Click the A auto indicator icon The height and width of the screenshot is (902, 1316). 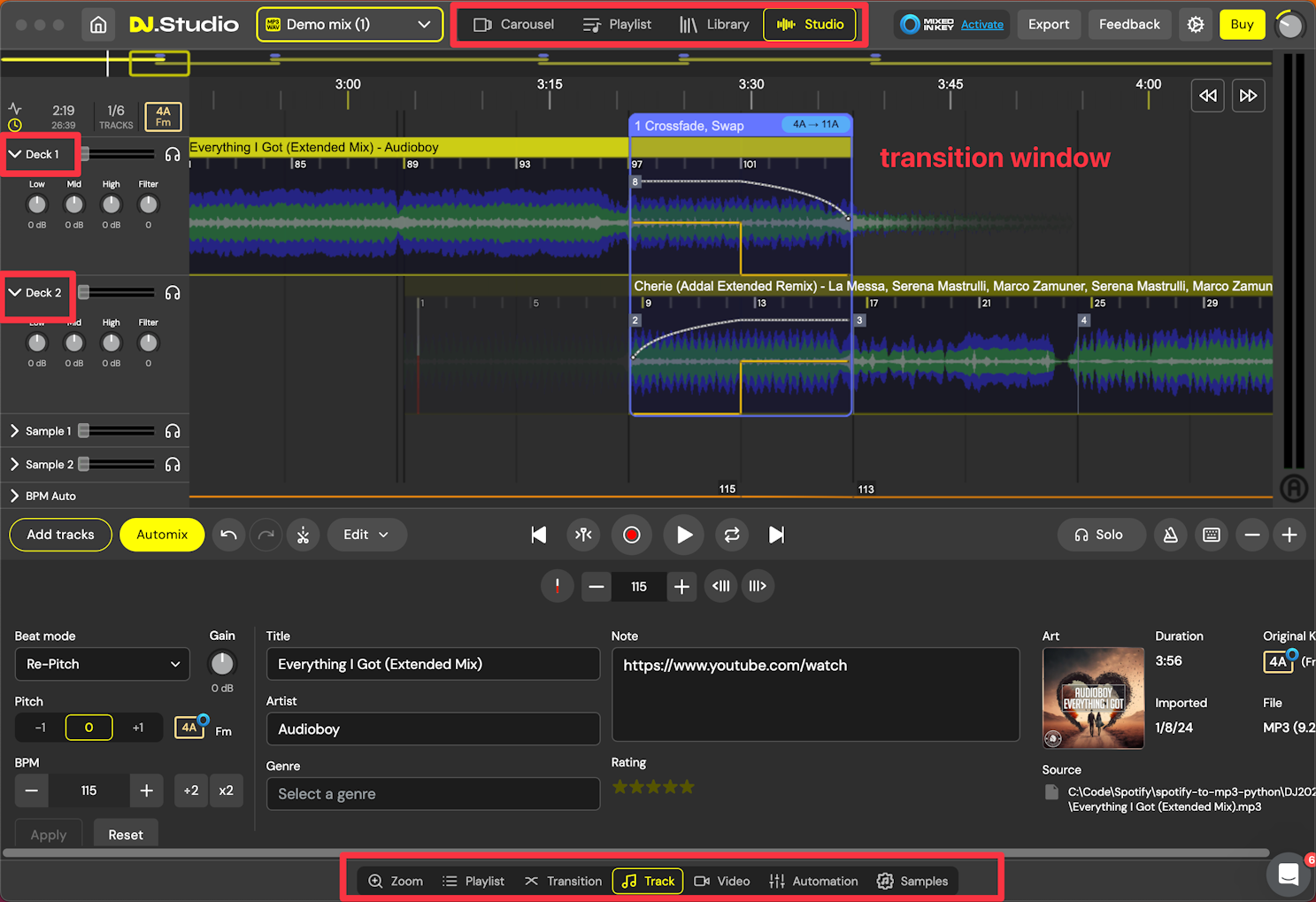(1293, 488)
